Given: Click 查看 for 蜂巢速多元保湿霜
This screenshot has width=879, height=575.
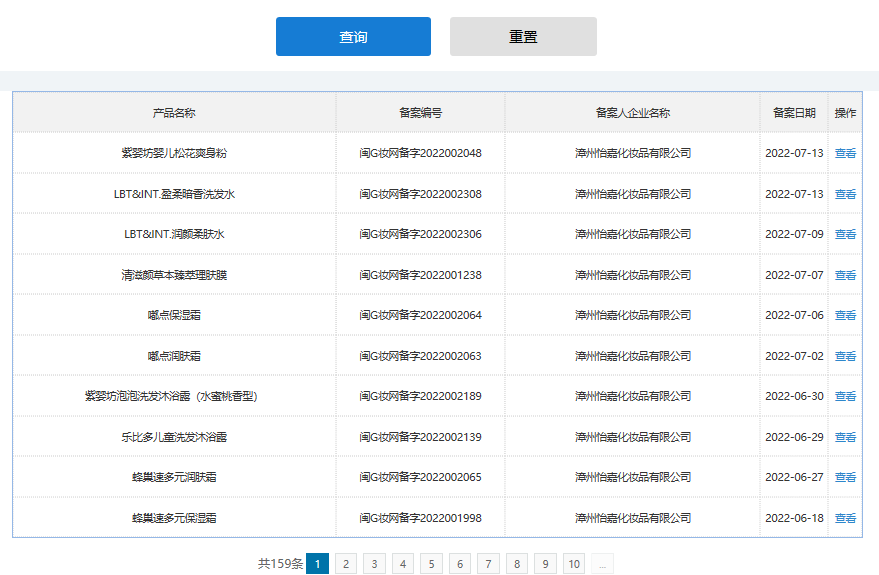Looking at the screenshot, I should click(x=845, y=518).
